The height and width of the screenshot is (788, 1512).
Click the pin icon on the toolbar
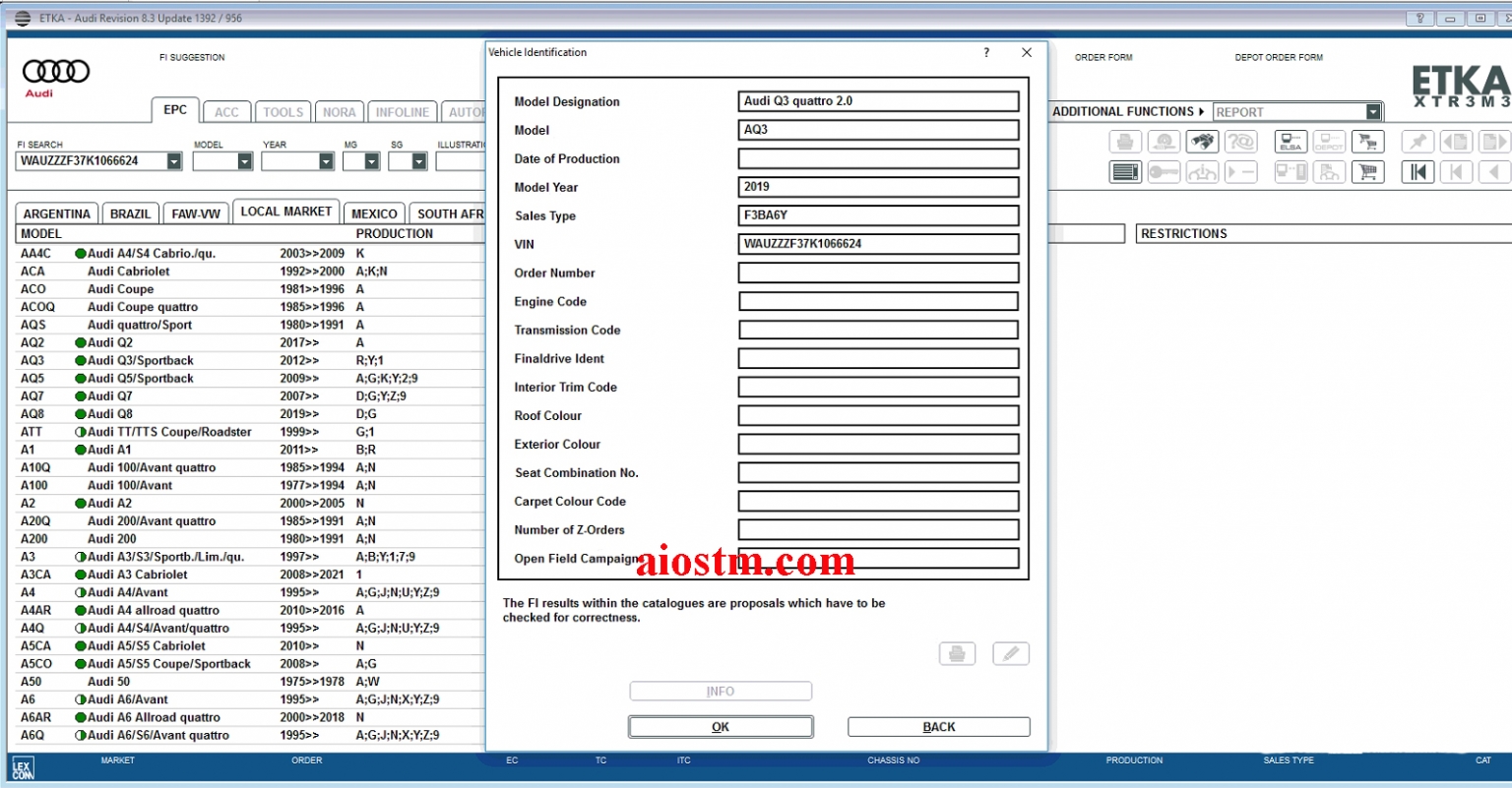1417,141
